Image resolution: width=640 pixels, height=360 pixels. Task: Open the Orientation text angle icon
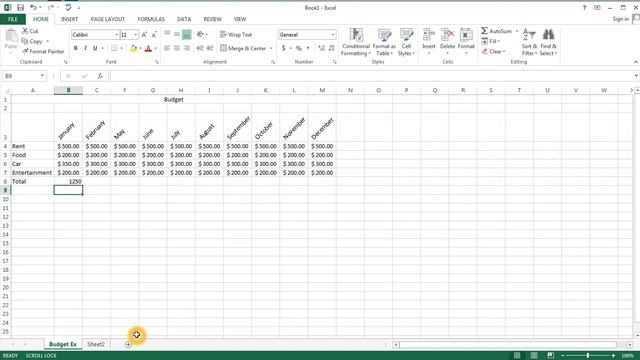(200, 35)
